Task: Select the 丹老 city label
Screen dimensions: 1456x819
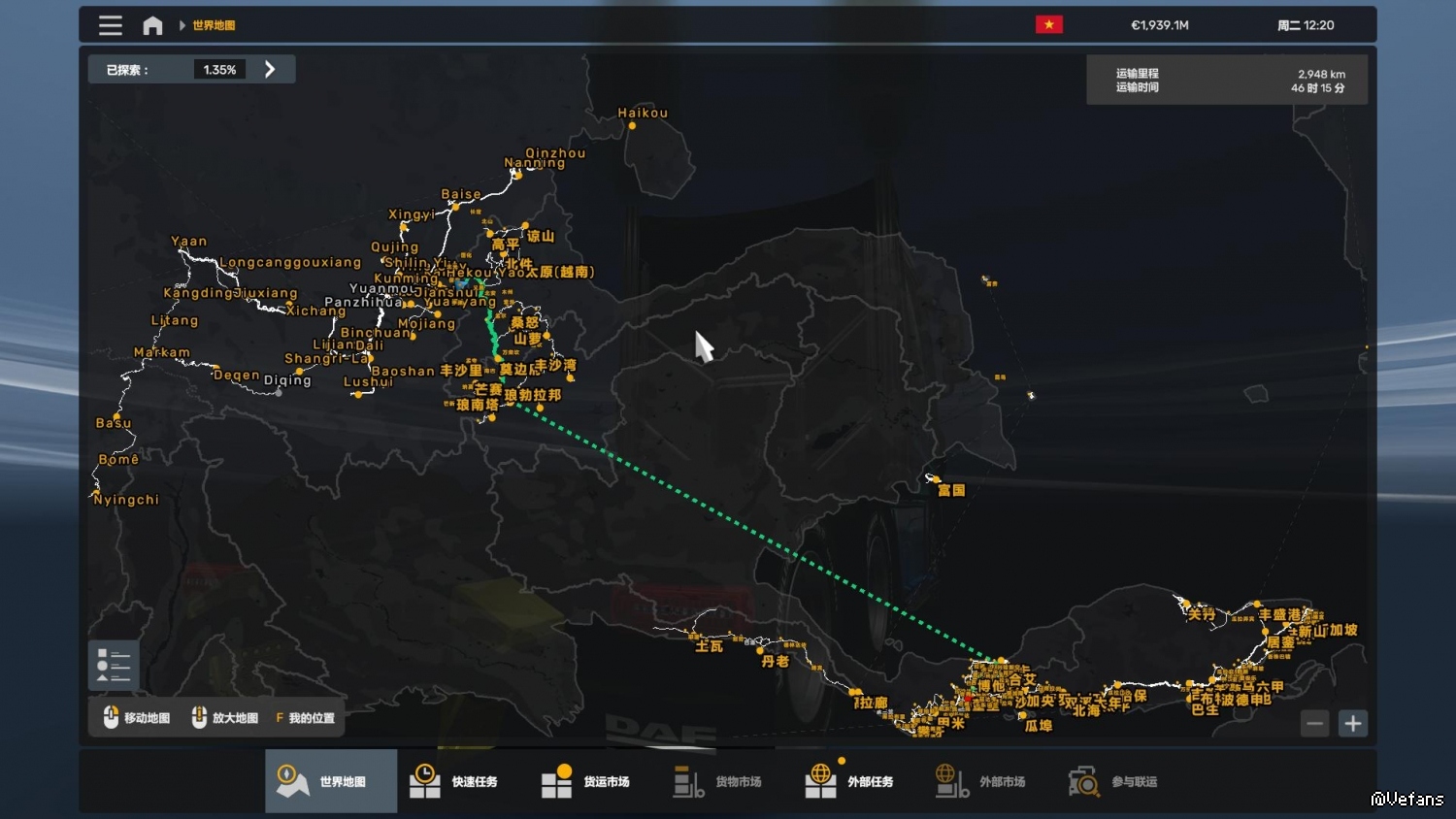Action: click(776, 661)
